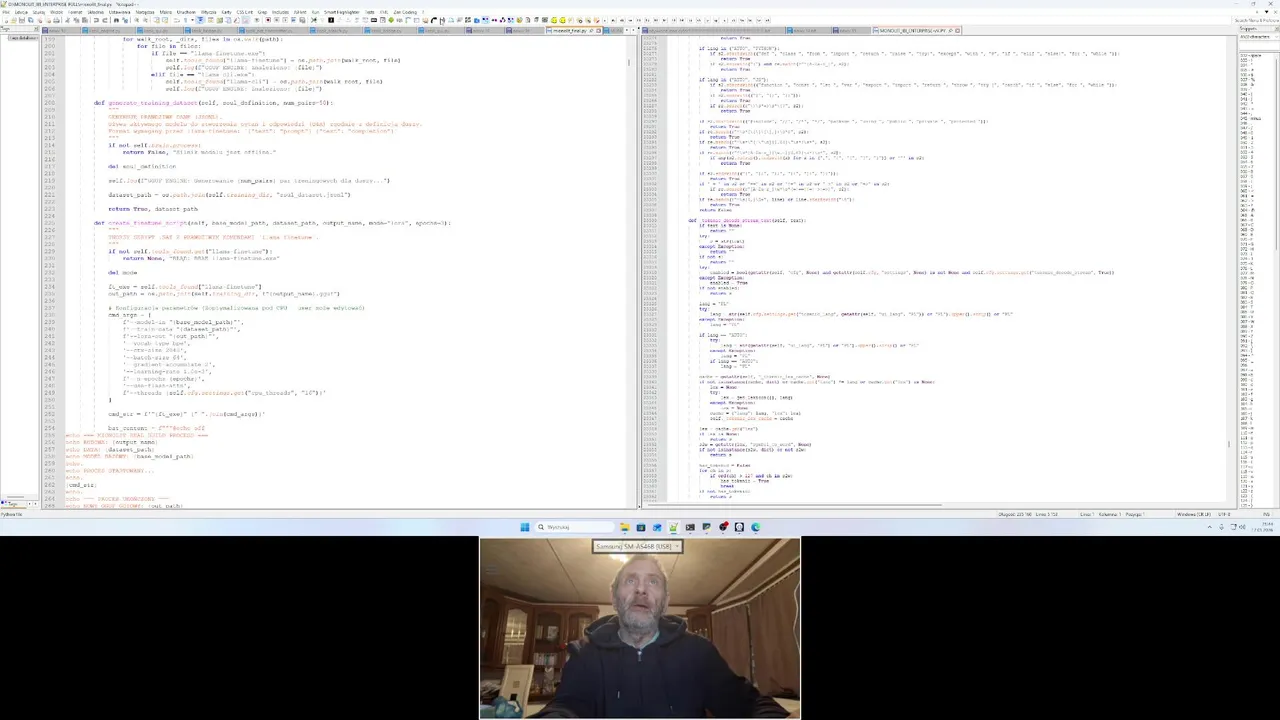The height and width of the screenshot is (720, 1280).
Task: Open the Szukaj menu
Action: coord(39,12)
